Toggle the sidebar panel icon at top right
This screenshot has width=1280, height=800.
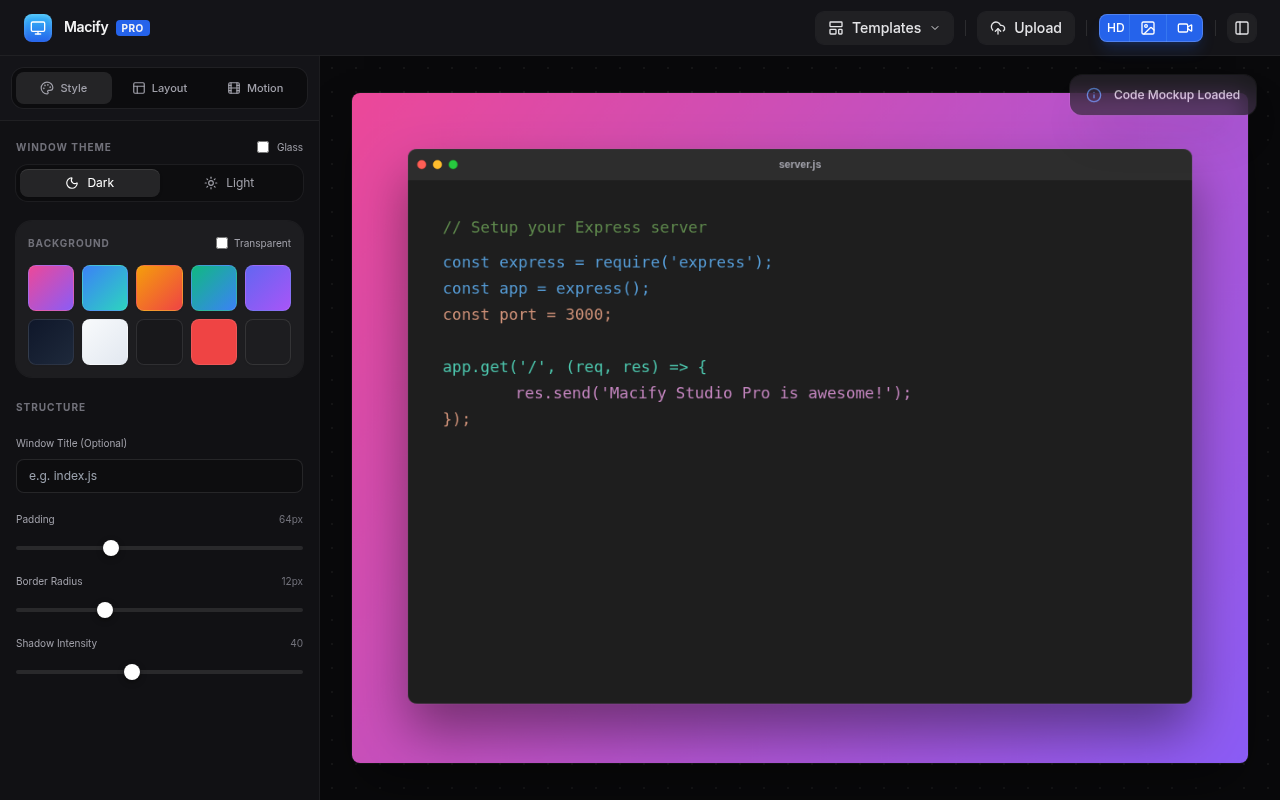1241,27
